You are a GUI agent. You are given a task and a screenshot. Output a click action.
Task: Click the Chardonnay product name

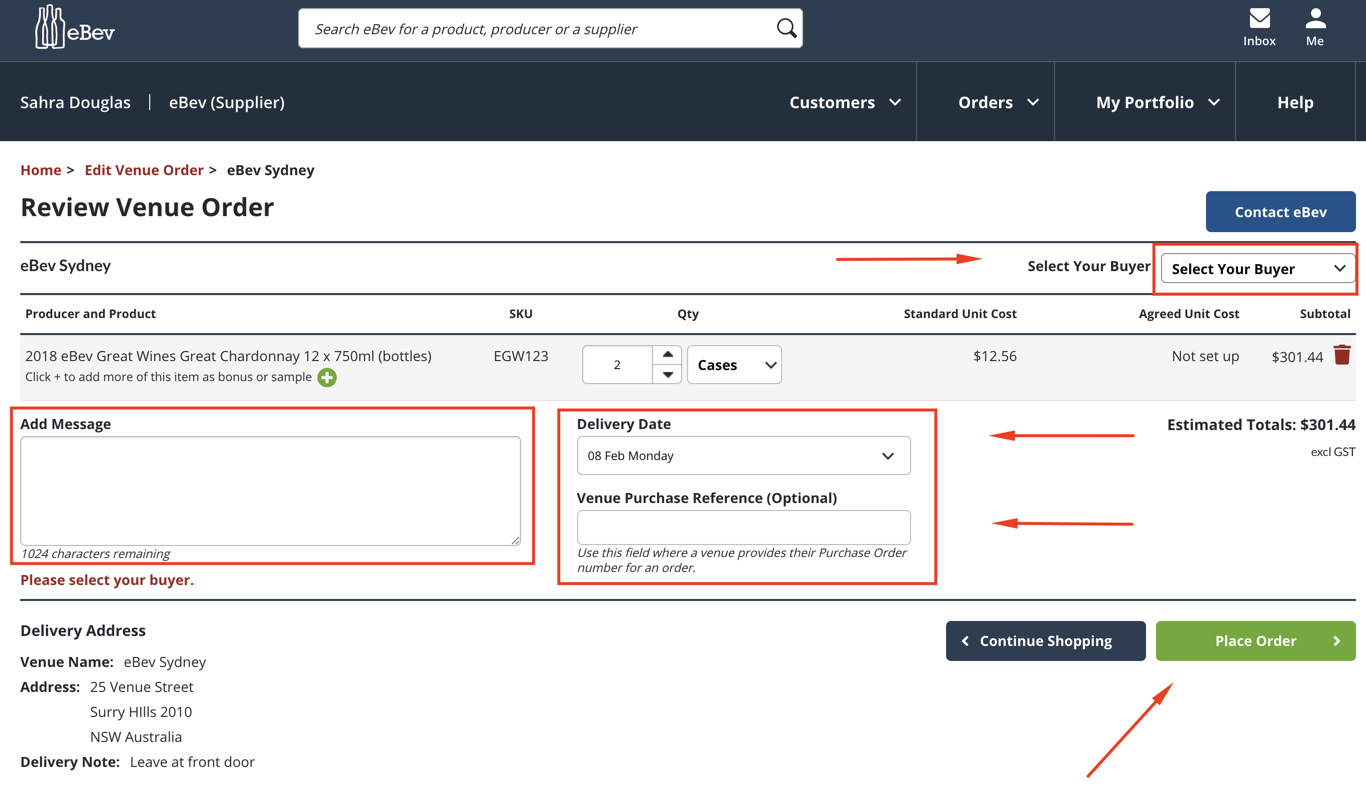pos(228,356)
